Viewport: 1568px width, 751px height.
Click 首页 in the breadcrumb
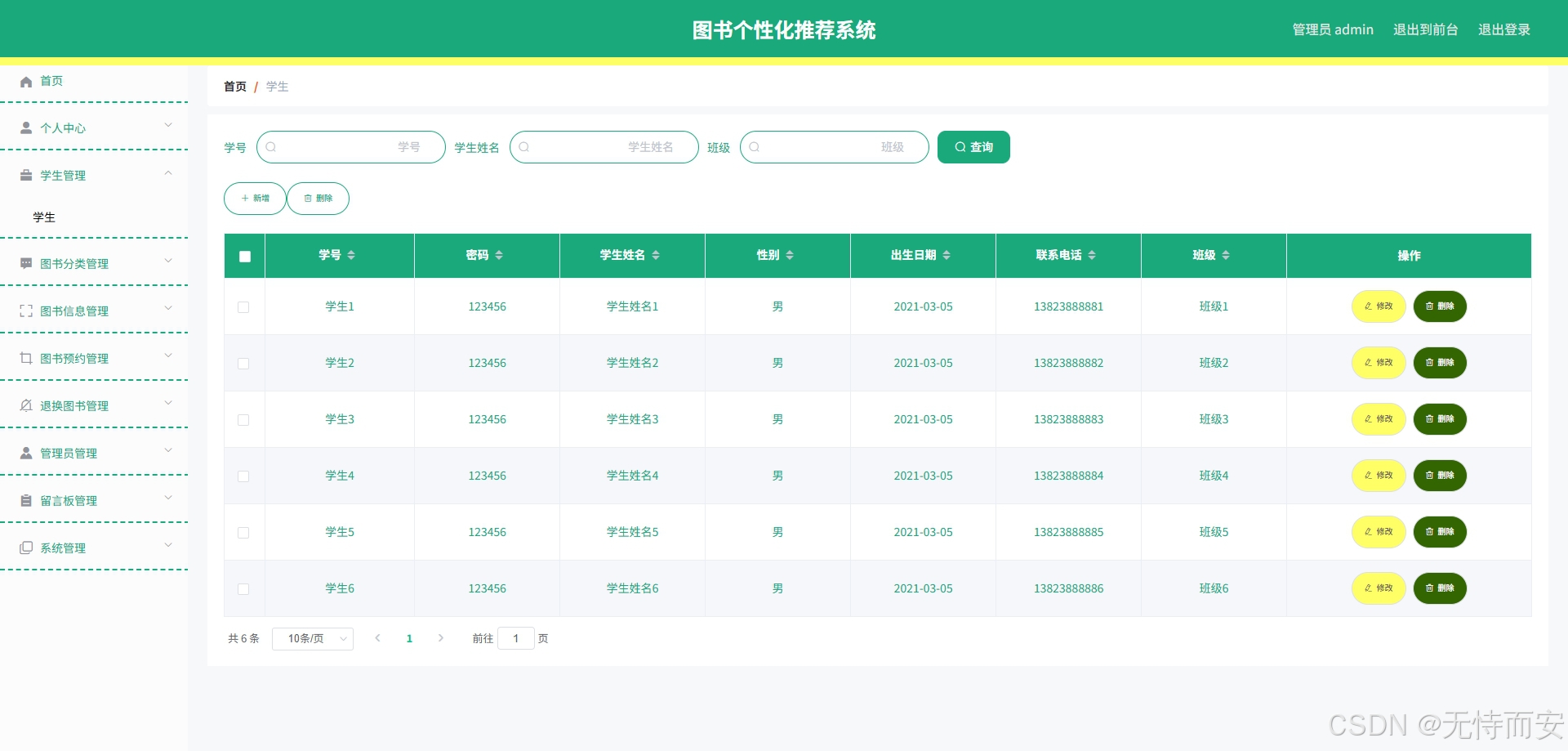point(235,87)
